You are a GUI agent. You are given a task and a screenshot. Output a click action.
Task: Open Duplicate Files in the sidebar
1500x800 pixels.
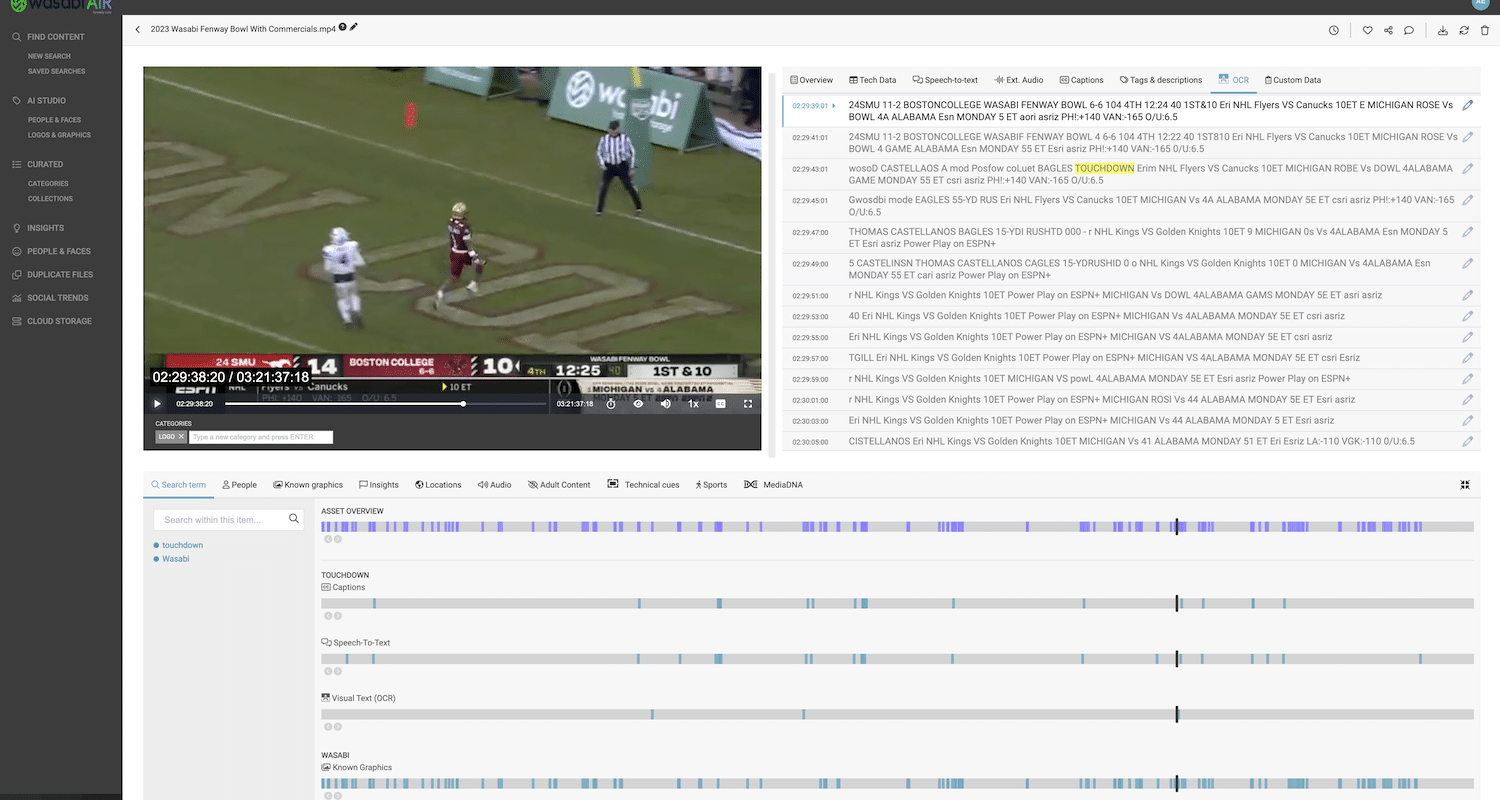[60, 274]
